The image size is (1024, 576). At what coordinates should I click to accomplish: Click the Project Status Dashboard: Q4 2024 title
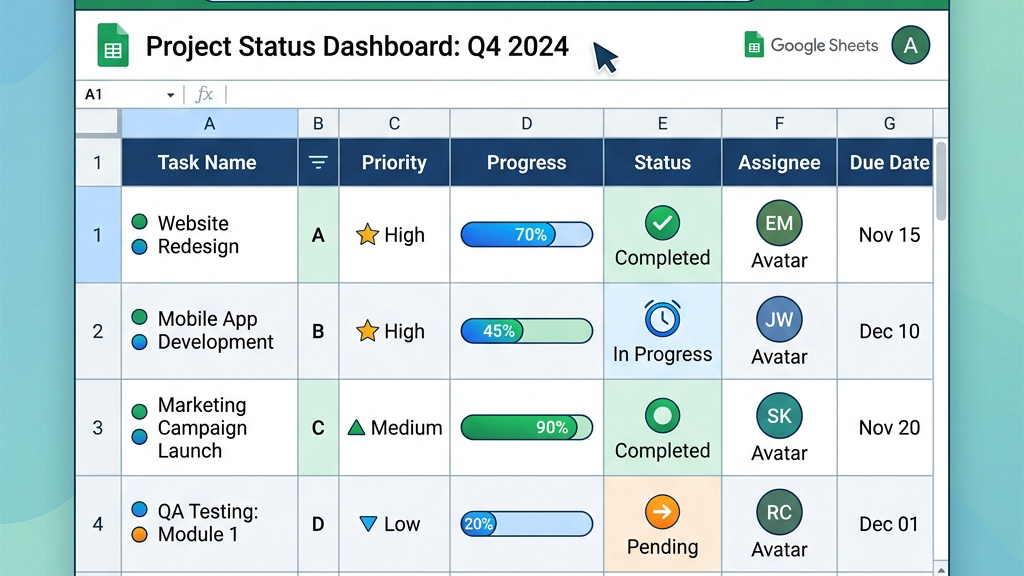(357, 46)
